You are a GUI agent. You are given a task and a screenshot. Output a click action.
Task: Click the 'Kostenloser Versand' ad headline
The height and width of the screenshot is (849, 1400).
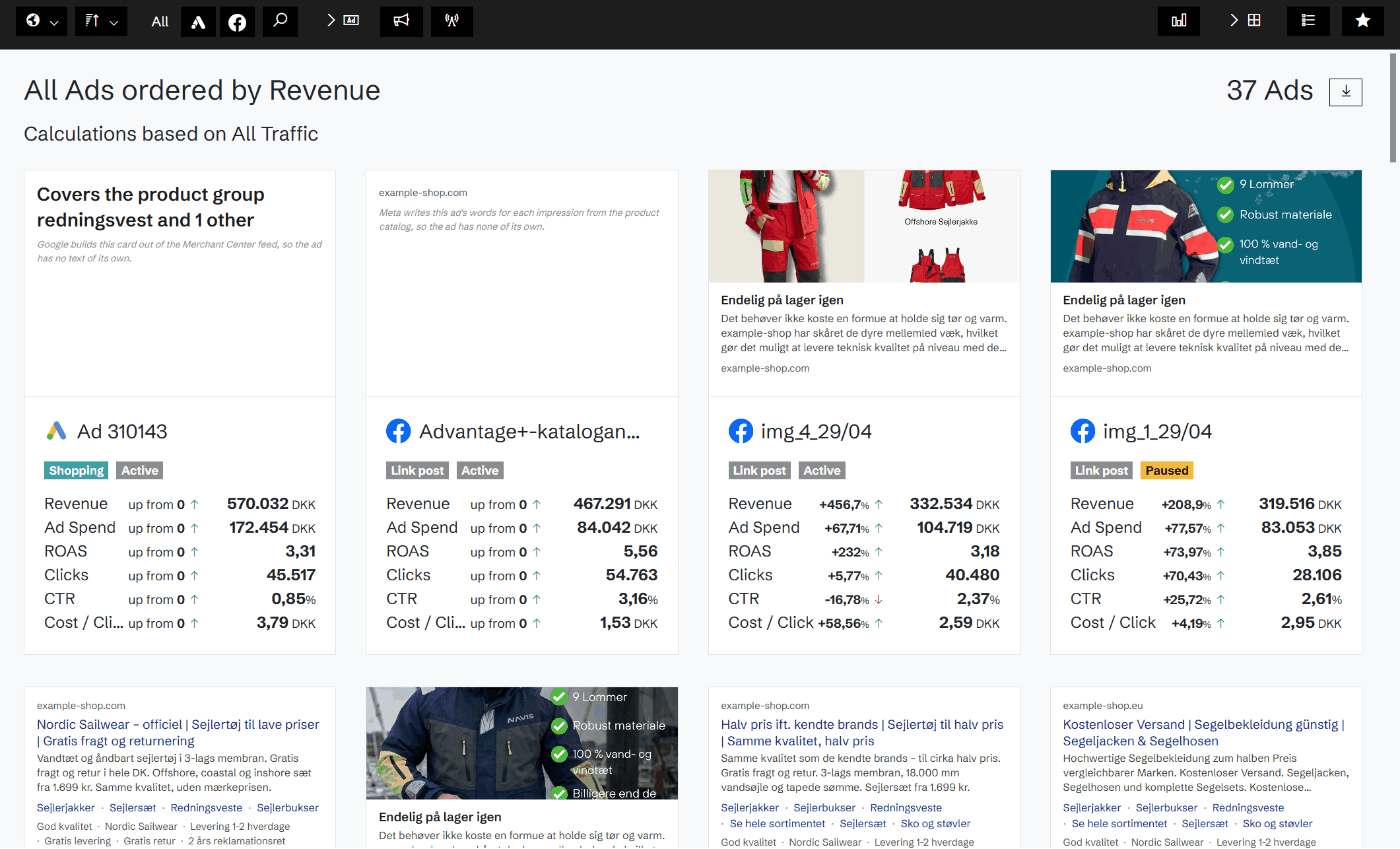pyautogui.click(x=1204, y=733)
